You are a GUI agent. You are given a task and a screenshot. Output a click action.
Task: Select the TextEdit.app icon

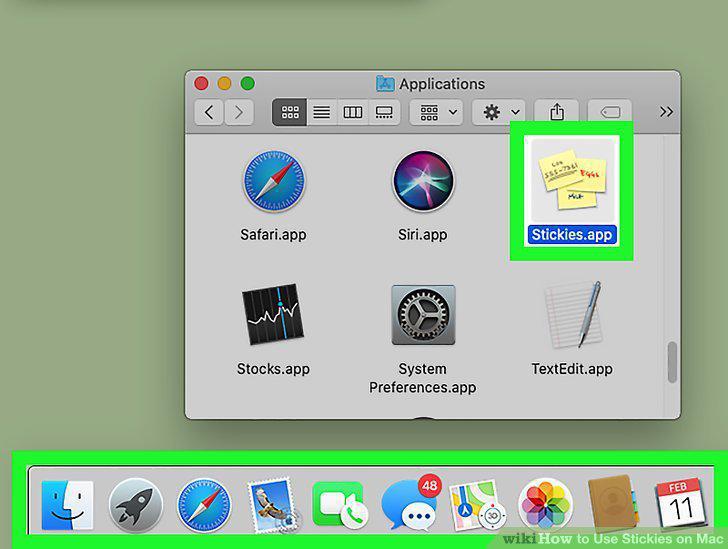[x=574, y=314]
